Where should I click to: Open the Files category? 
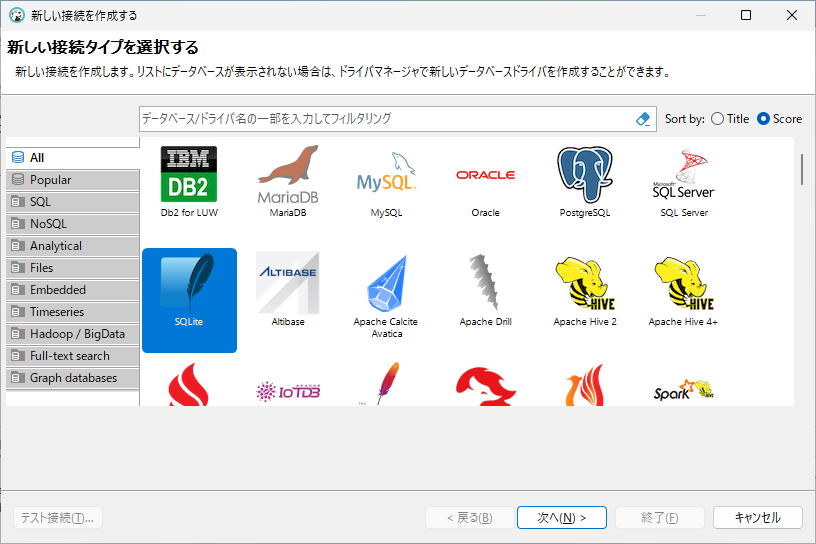click(x=73, y=268)
